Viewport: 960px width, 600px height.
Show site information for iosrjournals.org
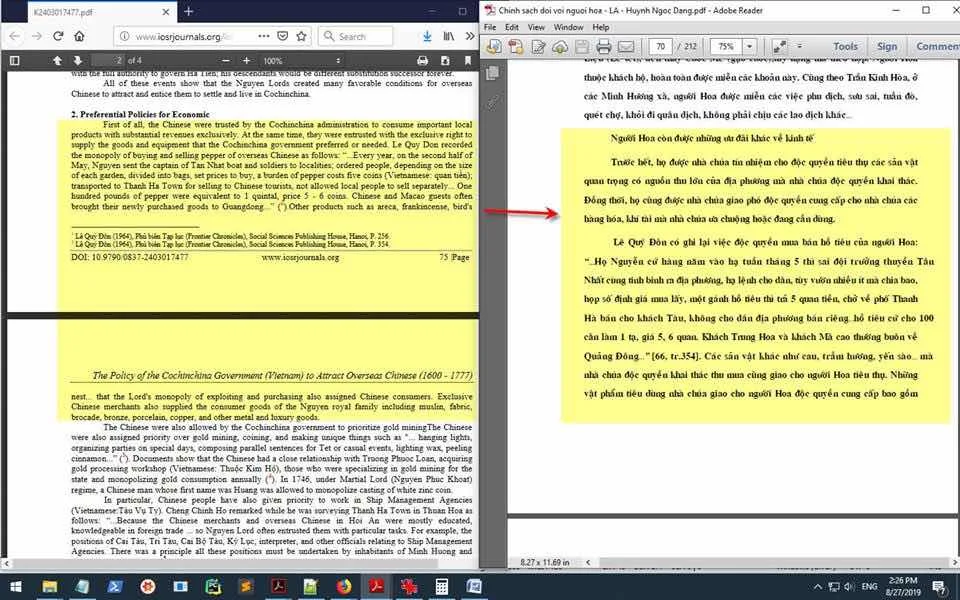tap(124, 36)
